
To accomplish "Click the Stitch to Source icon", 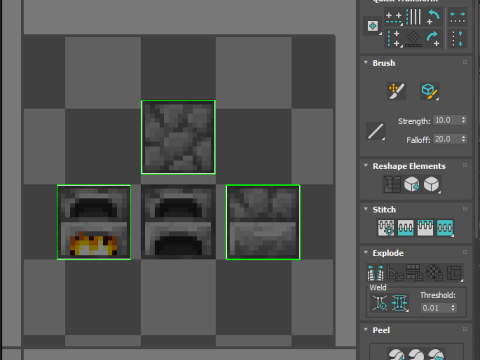I will (x=425, y=228).
